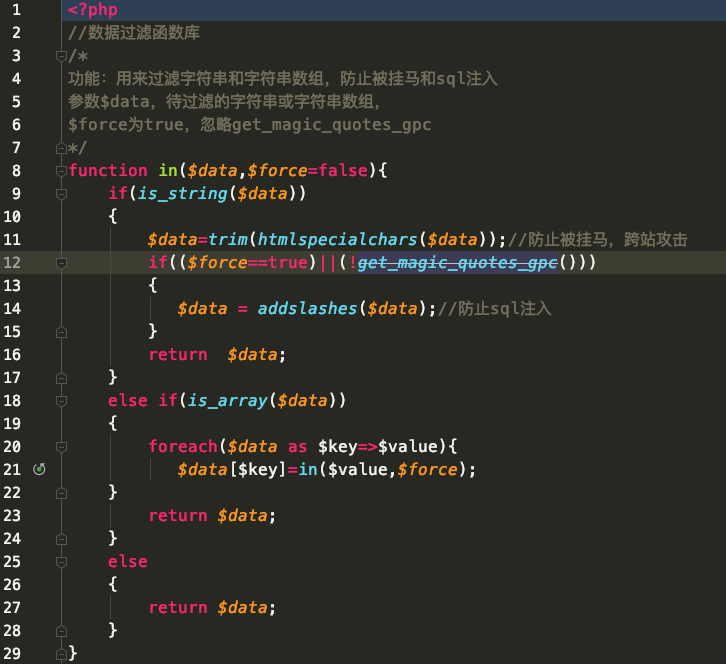Click line number 12 in the gutter
The image size is (726, 664).
coord(12,263)
